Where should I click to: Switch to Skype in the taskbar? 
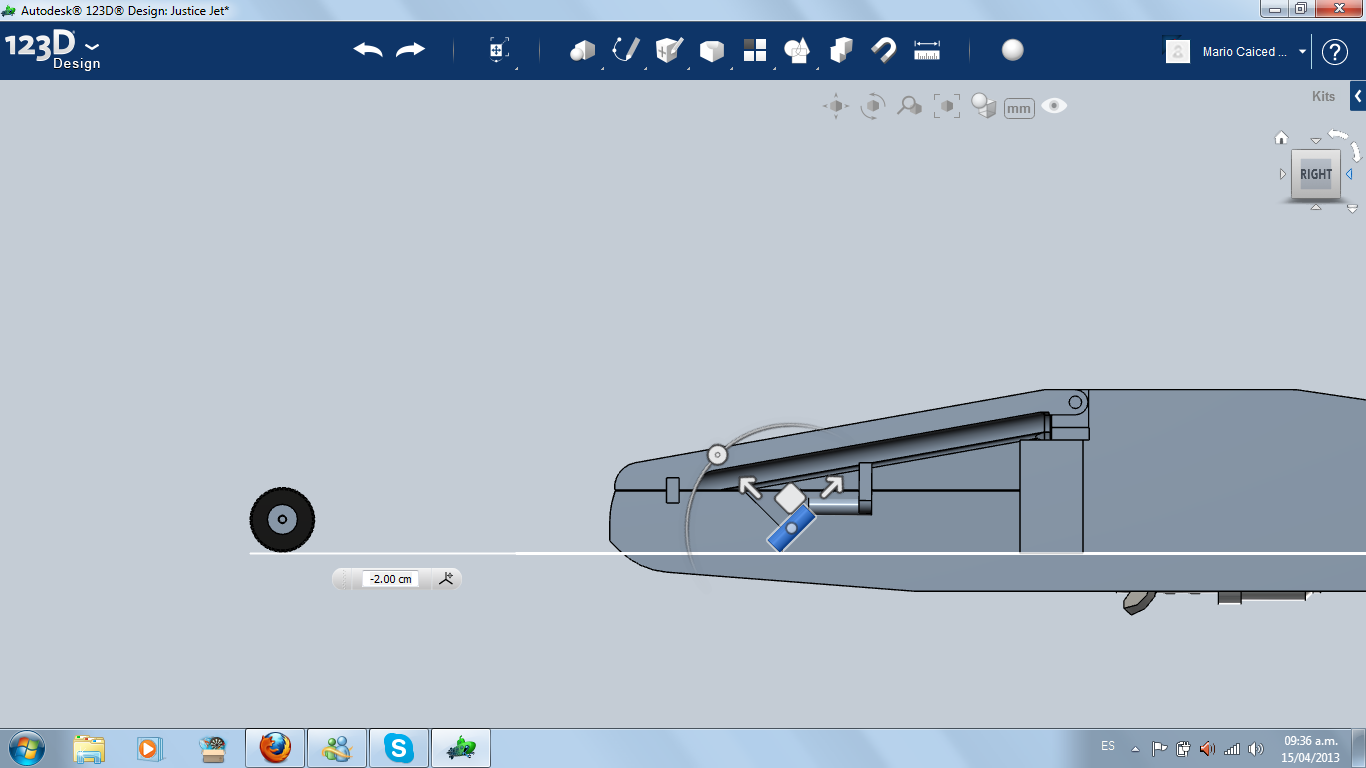(x=399, y=748)
